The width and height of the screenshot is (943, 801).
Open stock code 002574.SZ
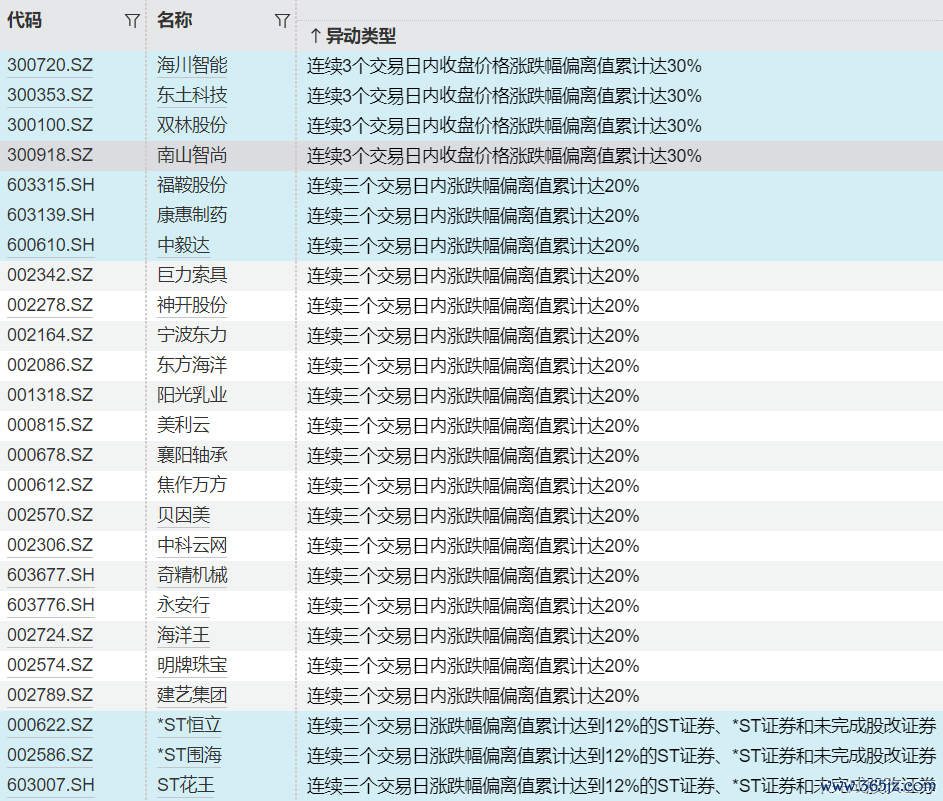[x=50, y=665]
